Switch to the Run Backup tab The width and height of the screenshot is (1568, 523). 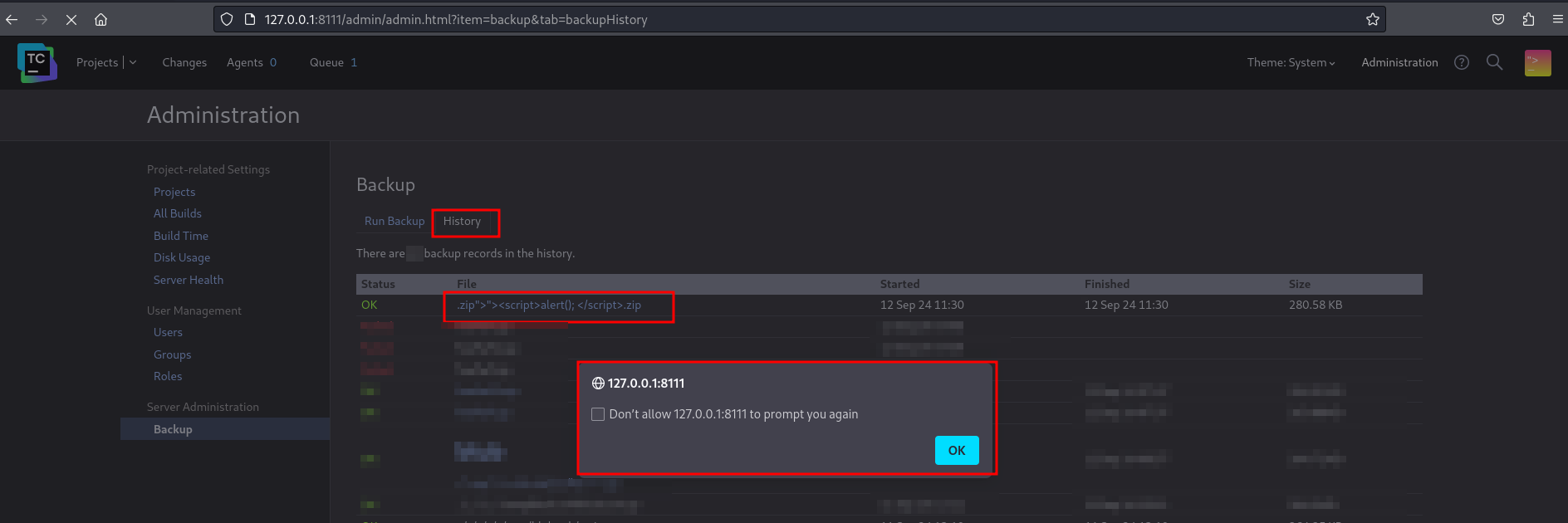coord(394,221)
